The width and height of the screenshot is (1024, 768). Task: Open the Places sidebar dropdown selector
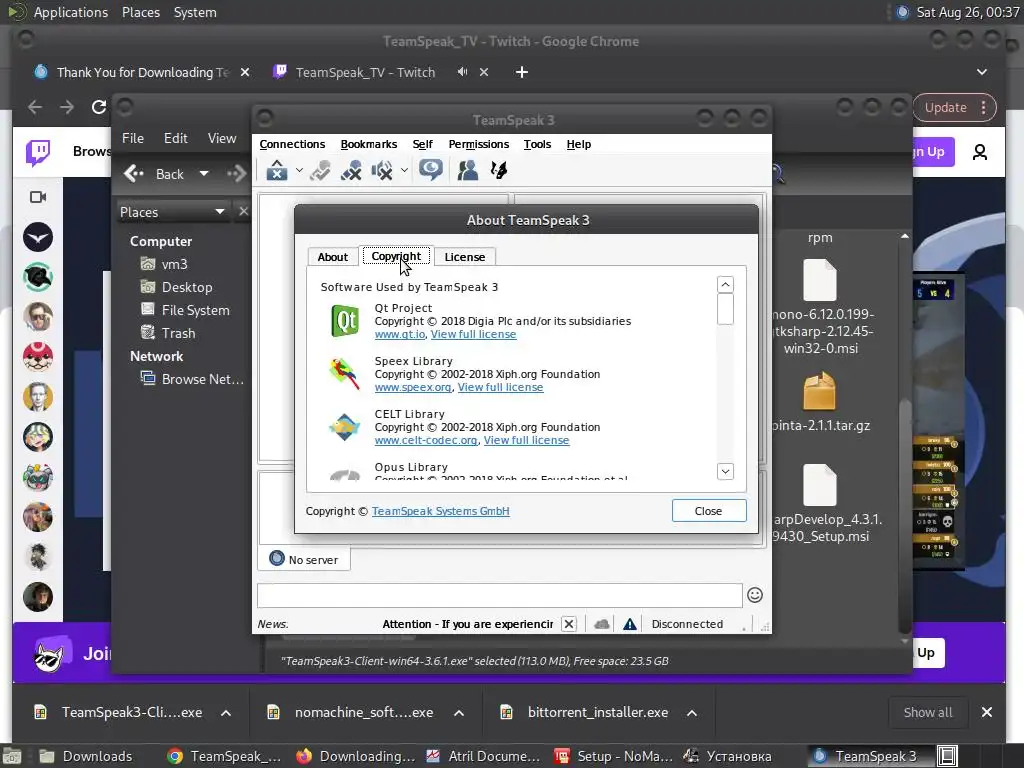[174, 212]
